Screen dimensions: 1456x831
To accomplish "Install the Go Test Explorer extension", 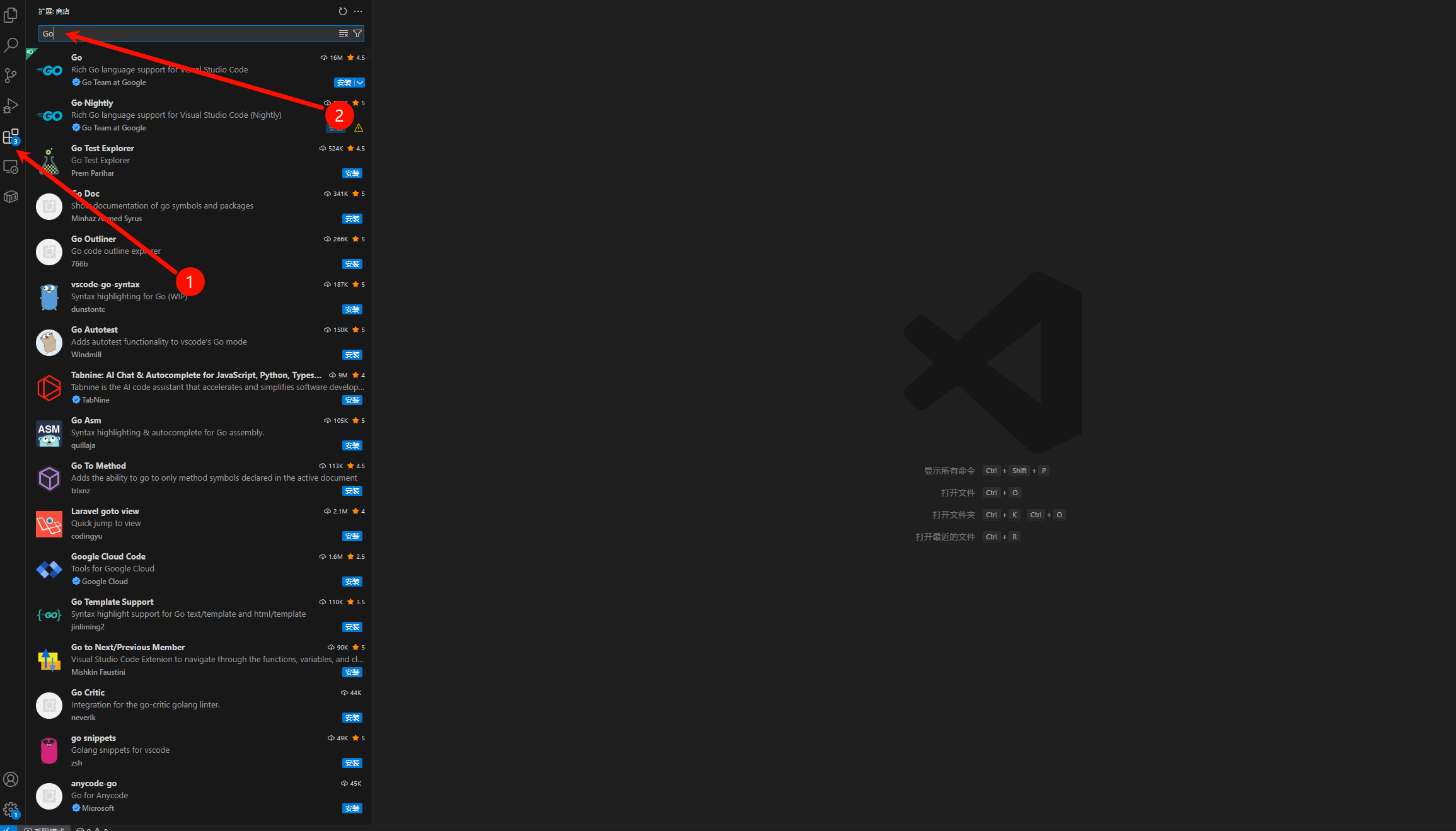I will 352,173.
